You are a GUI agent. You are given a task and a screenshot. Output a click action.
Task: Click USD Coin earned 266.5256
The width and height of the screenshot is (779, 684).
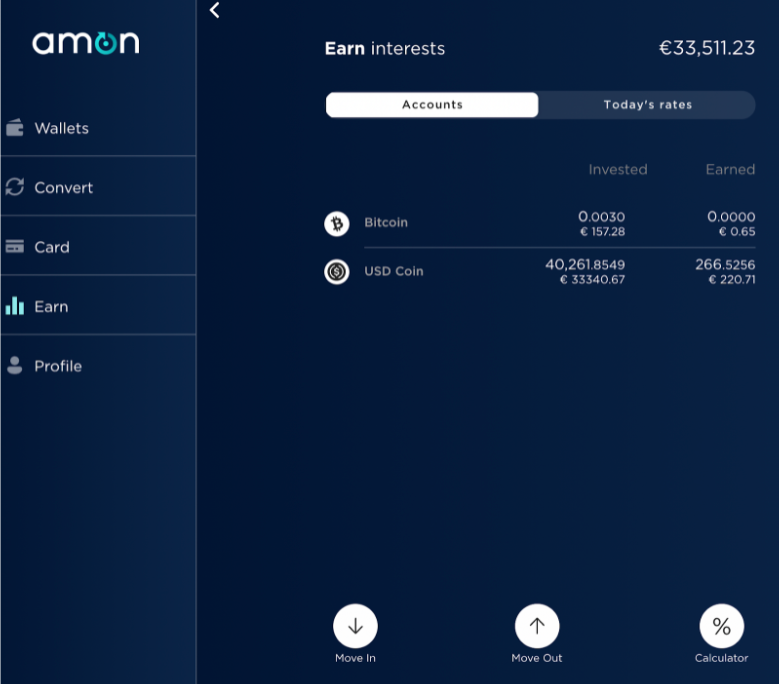725,264
